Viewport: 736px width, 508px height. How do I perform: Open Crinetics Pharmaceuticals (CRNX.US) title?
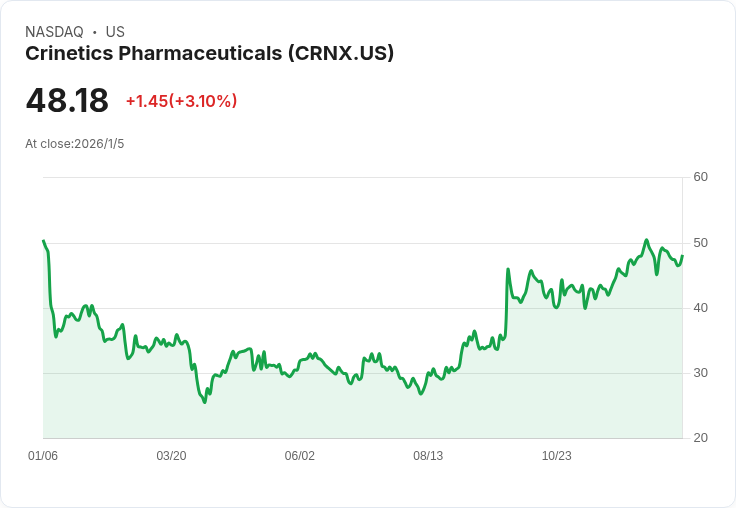click(x=209, y=53)
